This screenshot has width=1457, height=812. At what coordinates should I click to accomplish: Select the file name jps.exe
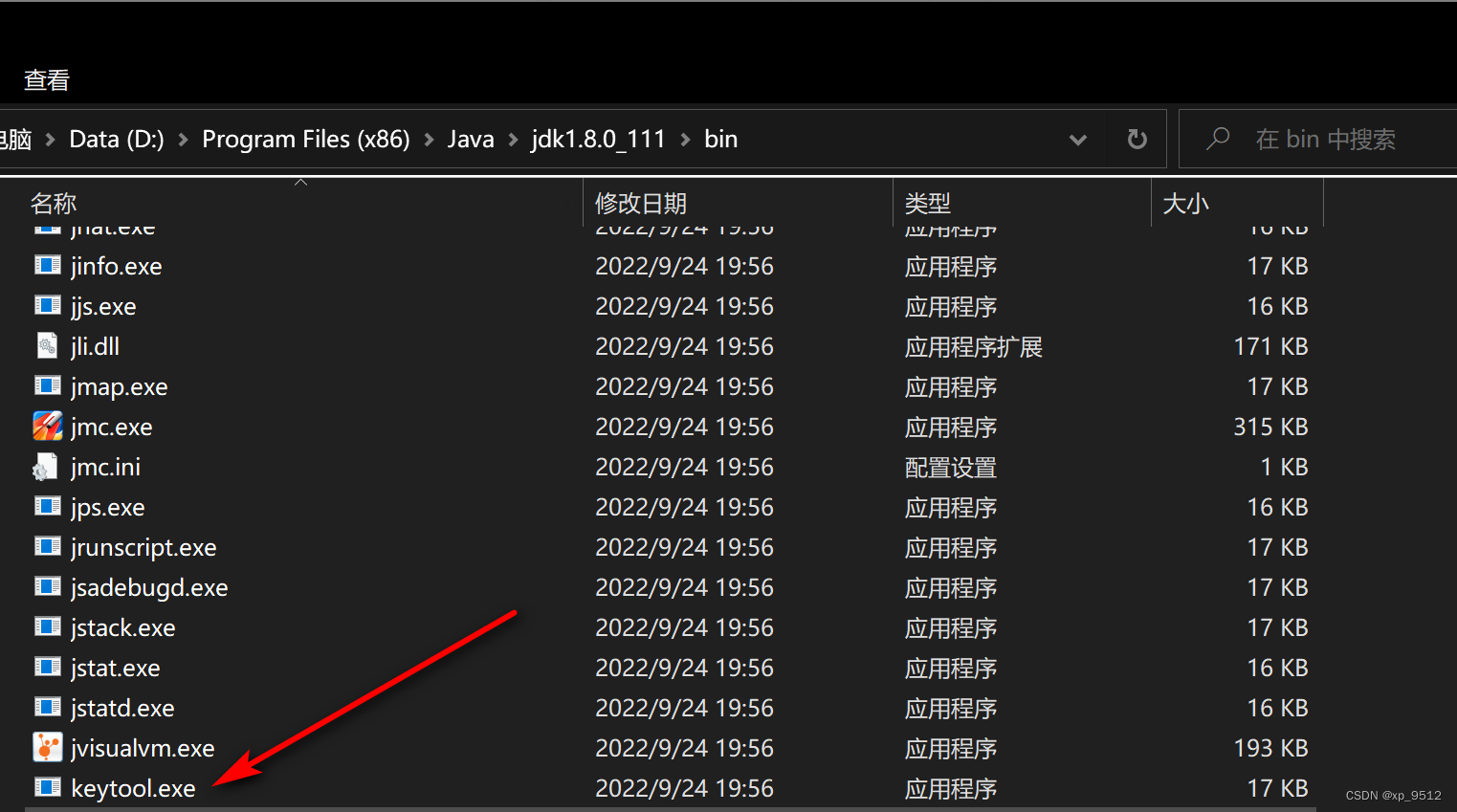point(108,507)
